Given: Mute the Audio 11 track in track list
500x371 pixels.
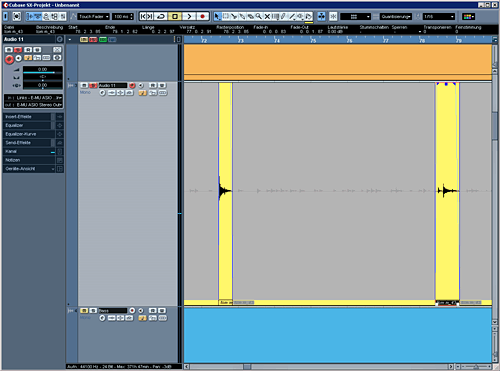Looking at the screenshot, I should coord(84,85).
